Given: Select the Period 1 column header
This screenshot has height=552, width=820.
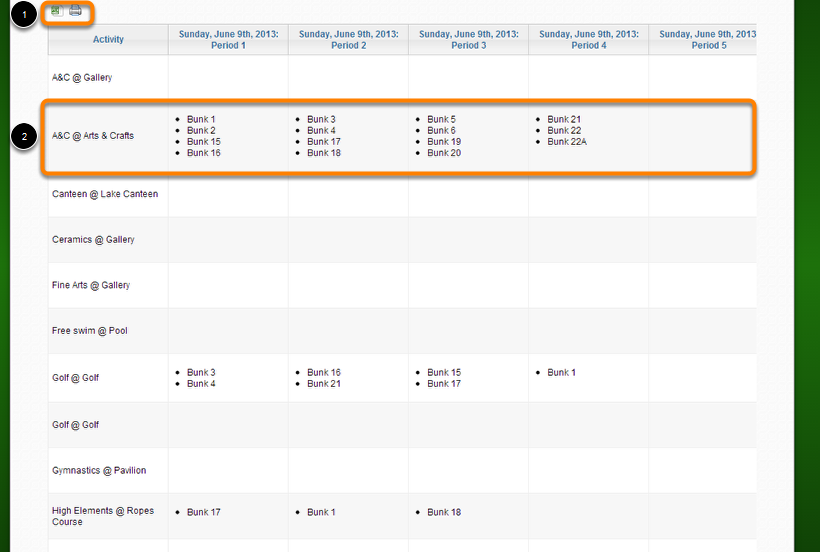Looking at the screenshot, I should pyautogui.click(x=228, y=39).
